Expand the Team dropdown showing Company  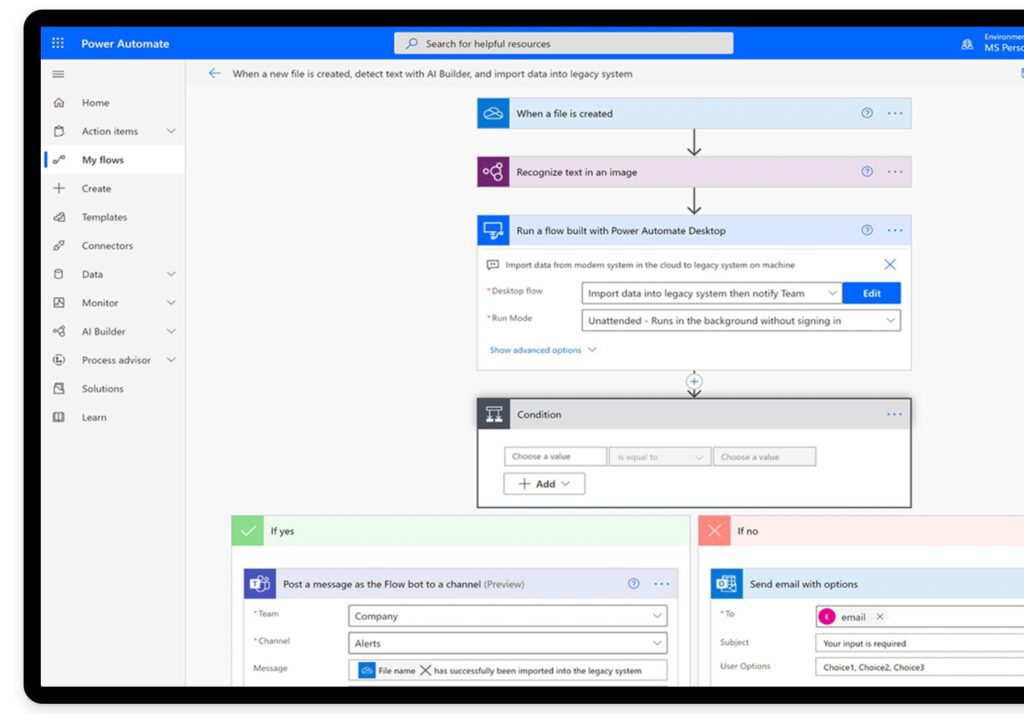tap(656, 616)
